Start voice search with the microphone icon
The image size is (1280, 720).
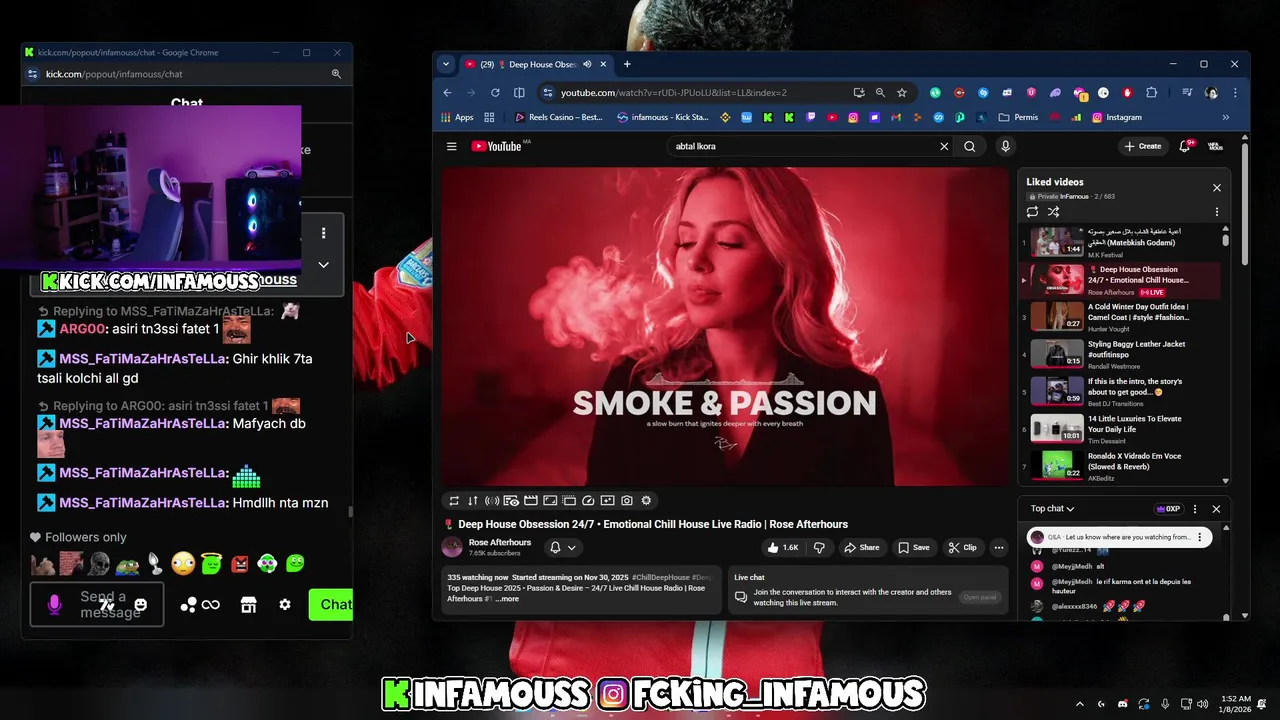pyautogui.click(x=1005, y=146)
